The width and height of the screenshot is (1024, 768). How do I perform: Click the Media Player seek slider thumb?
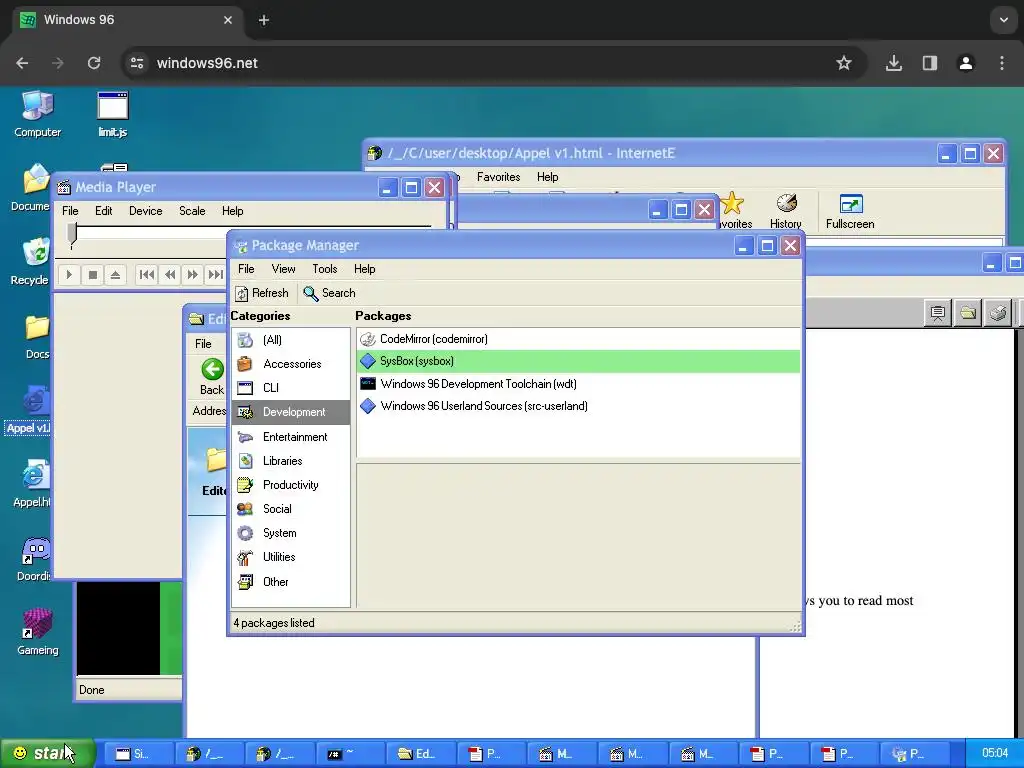pyautogui.click(x=72, y=235)
